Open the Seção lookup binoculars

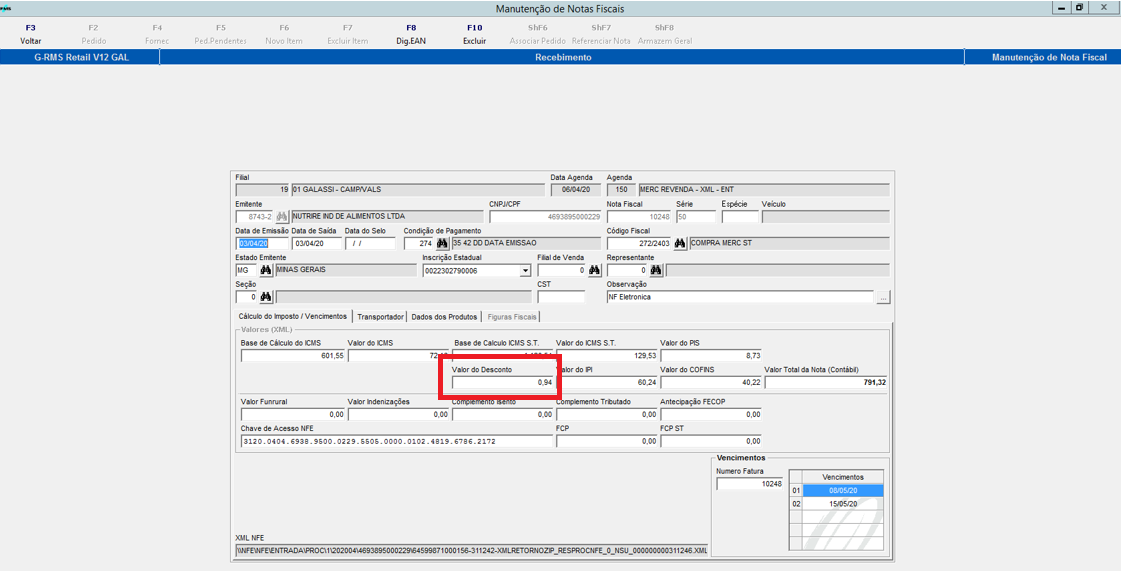tap(266, 297)
